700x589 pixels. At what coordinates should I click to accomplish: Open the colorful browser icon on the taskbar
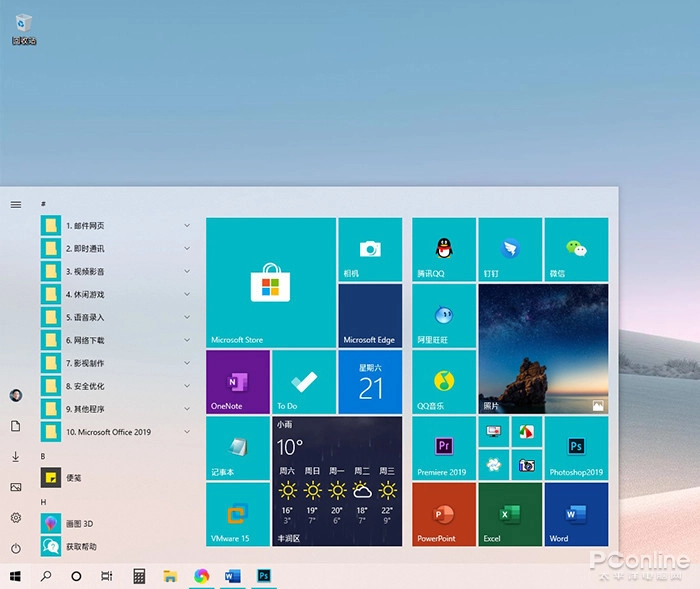[x=201, y=576]
